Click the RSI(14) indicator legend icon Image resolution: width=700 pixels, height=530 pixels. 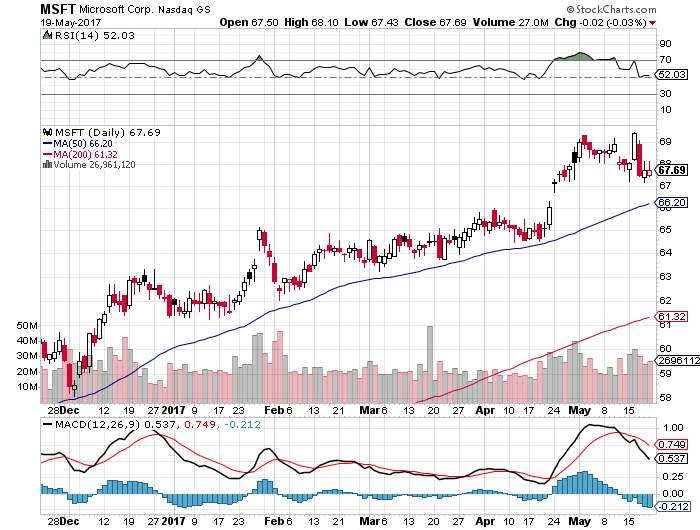(46, 35)
